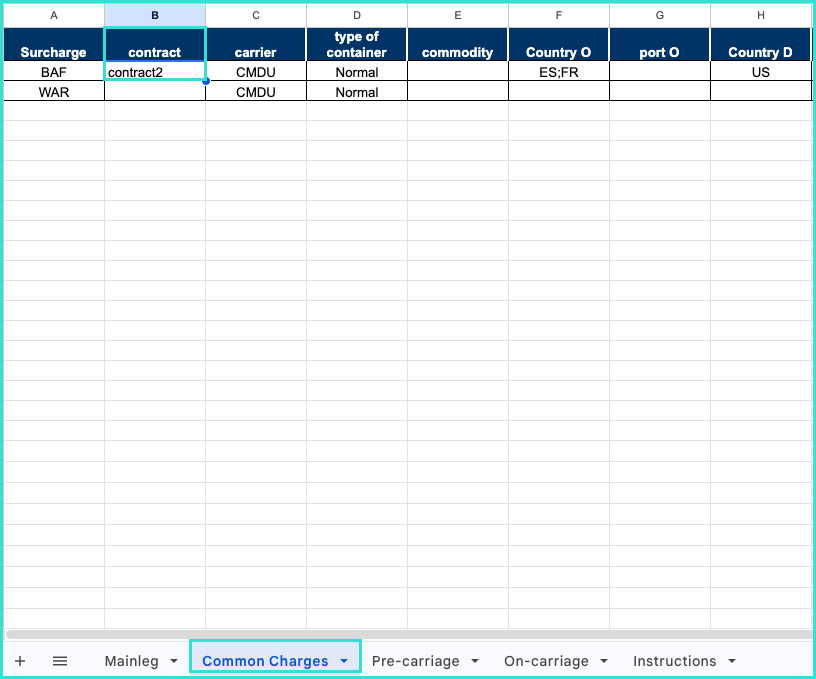This screenshot has height=679, width=816.
Task: Expand the Instructions tab dropdown arrow
Action: pyautogui.click(x=732, y=661)
